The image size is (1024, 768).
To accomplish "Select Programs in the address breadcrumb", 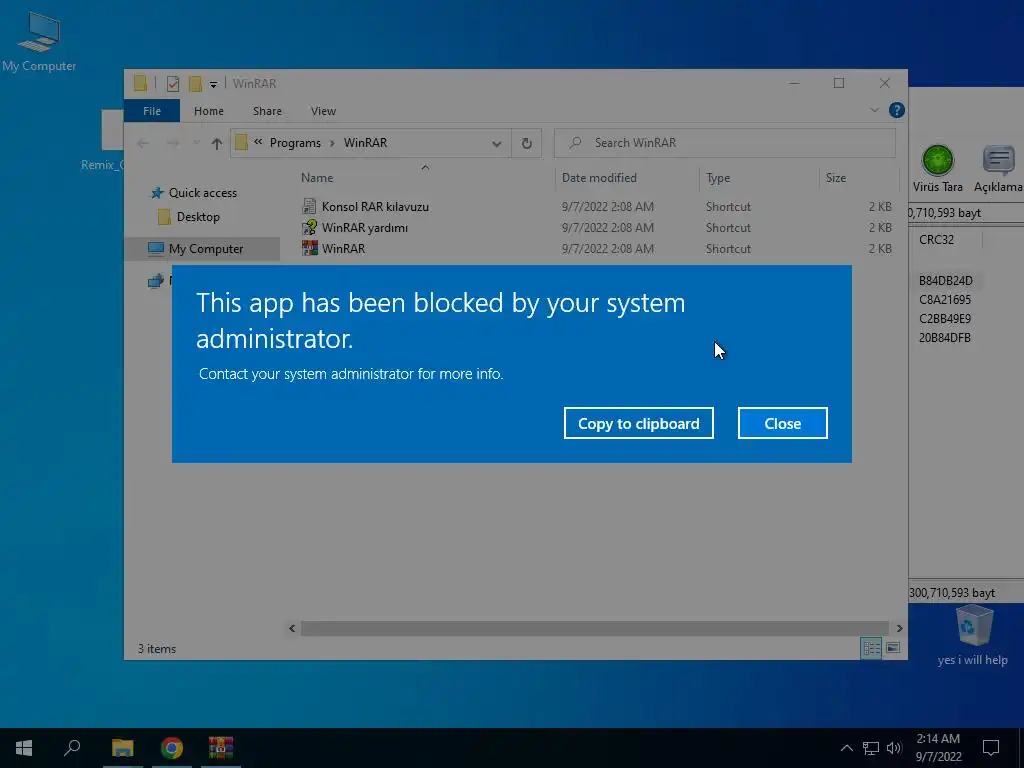I will point(295,143).
